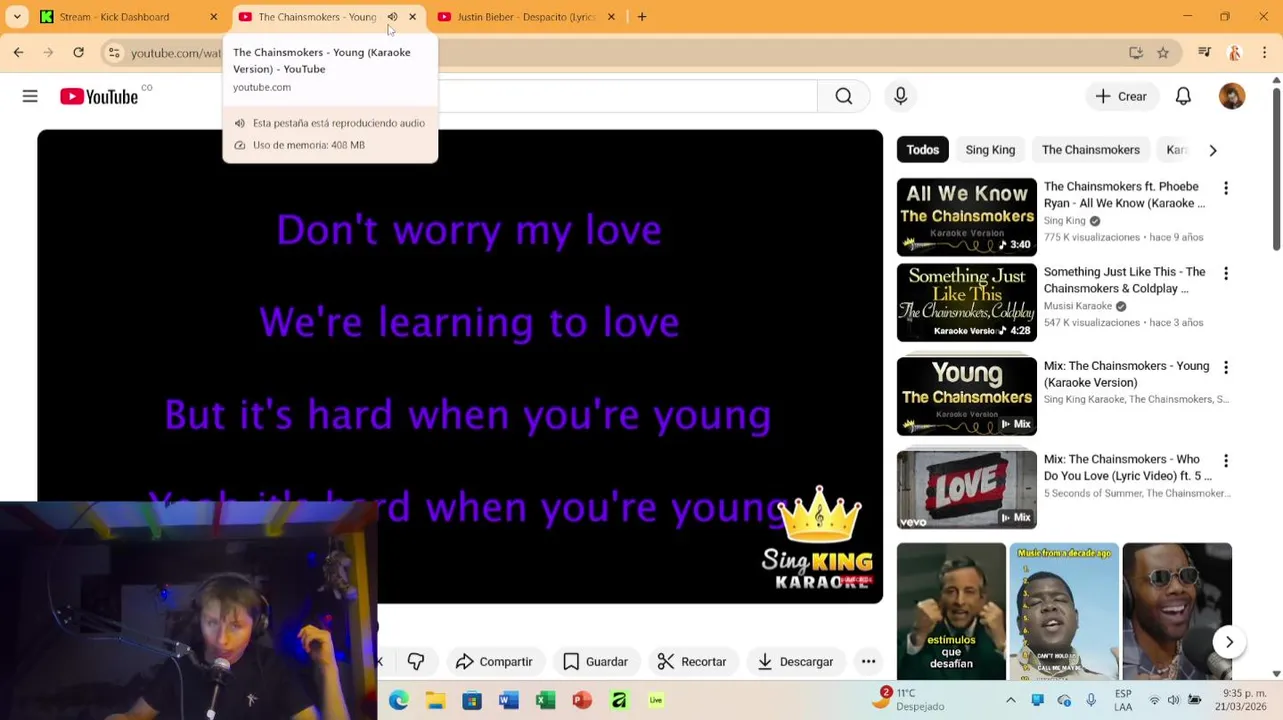View site information icon in address bar
Image resolution: width=1283 pixels, height=720 pixels.
(x=114, y=53)
